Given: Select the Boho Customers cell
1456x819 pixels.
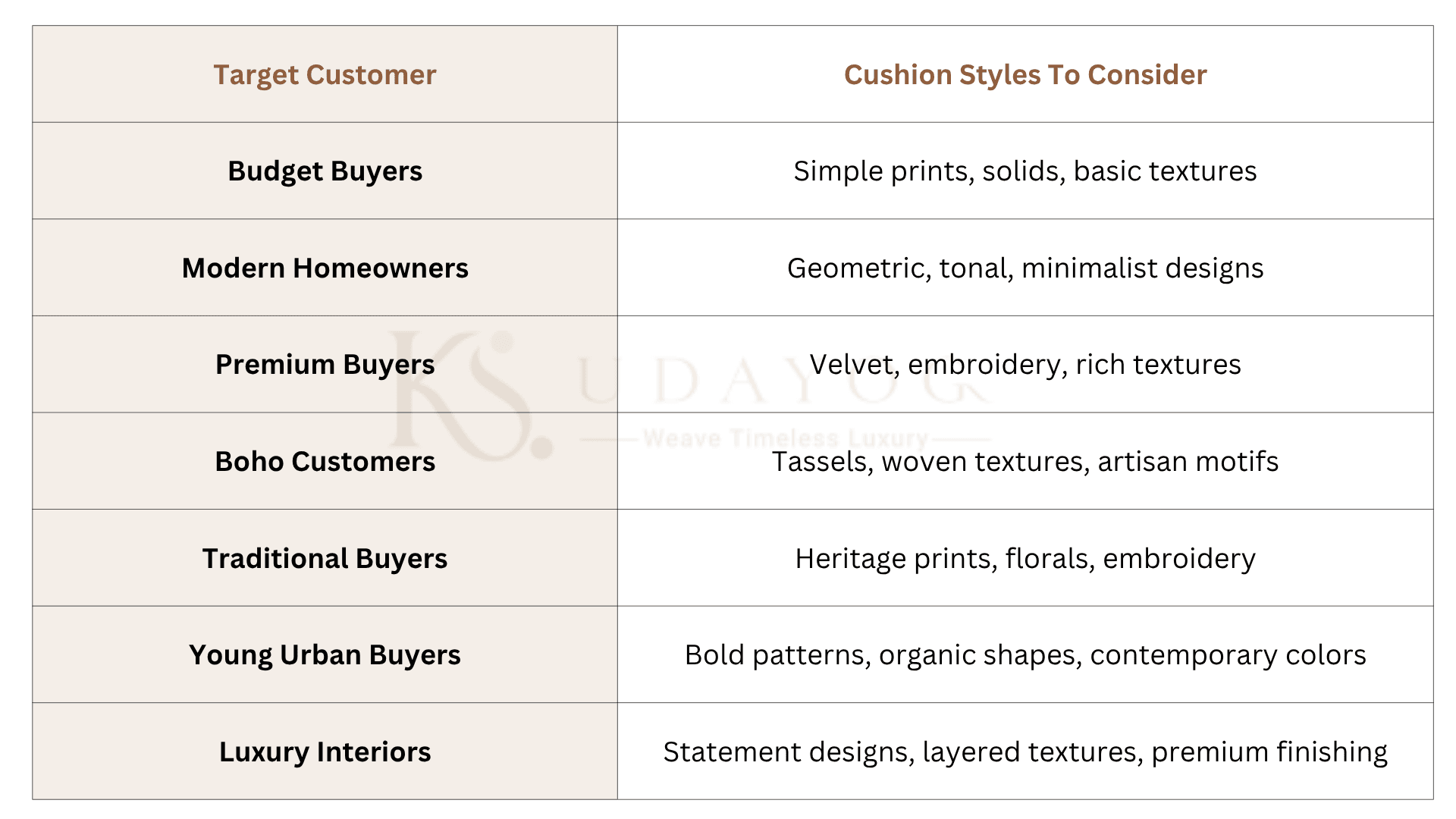Looking at the screenshot, I should pos(325,461).
